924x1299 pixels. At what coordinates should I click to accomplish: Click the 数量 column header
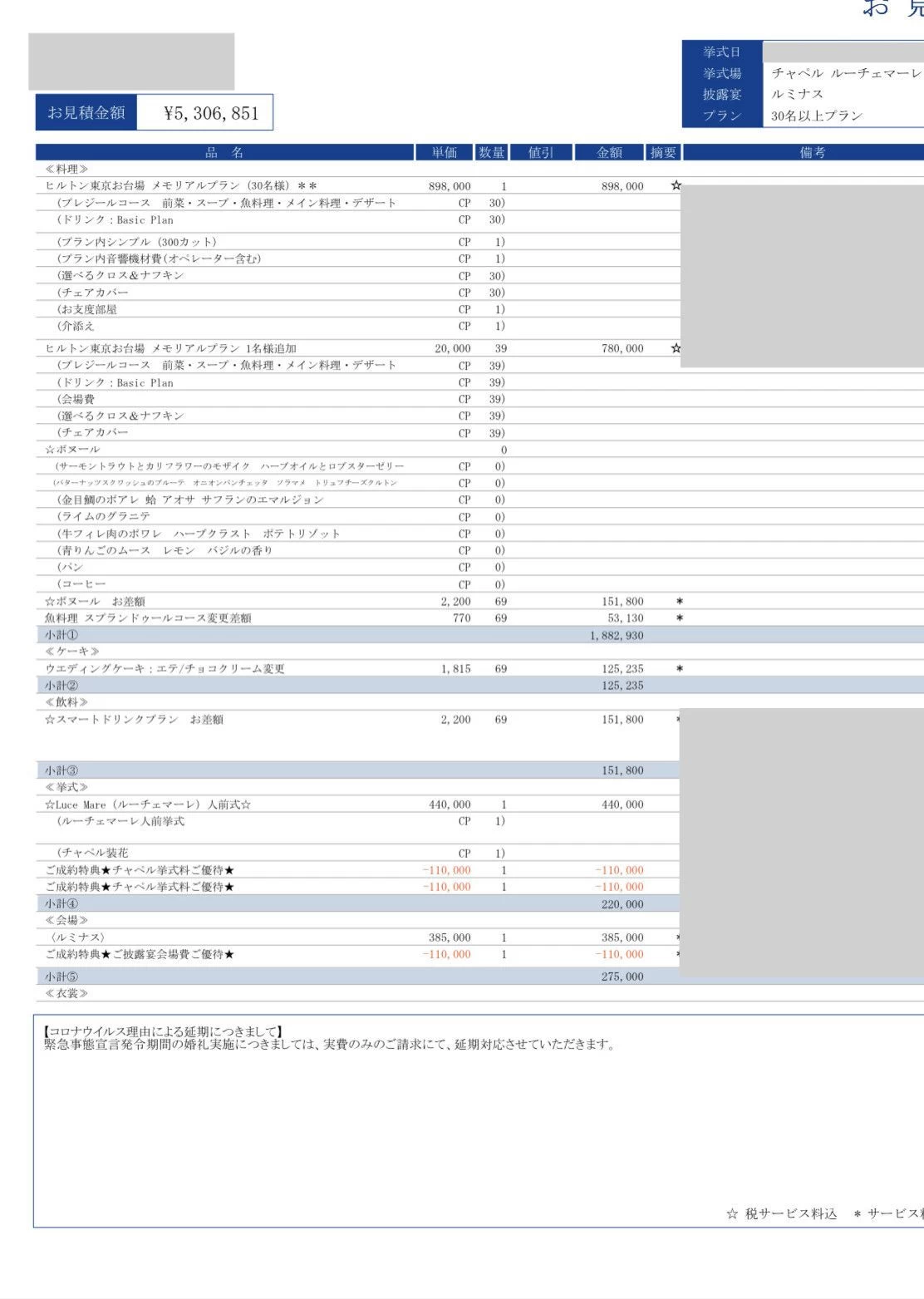(492, 152)
